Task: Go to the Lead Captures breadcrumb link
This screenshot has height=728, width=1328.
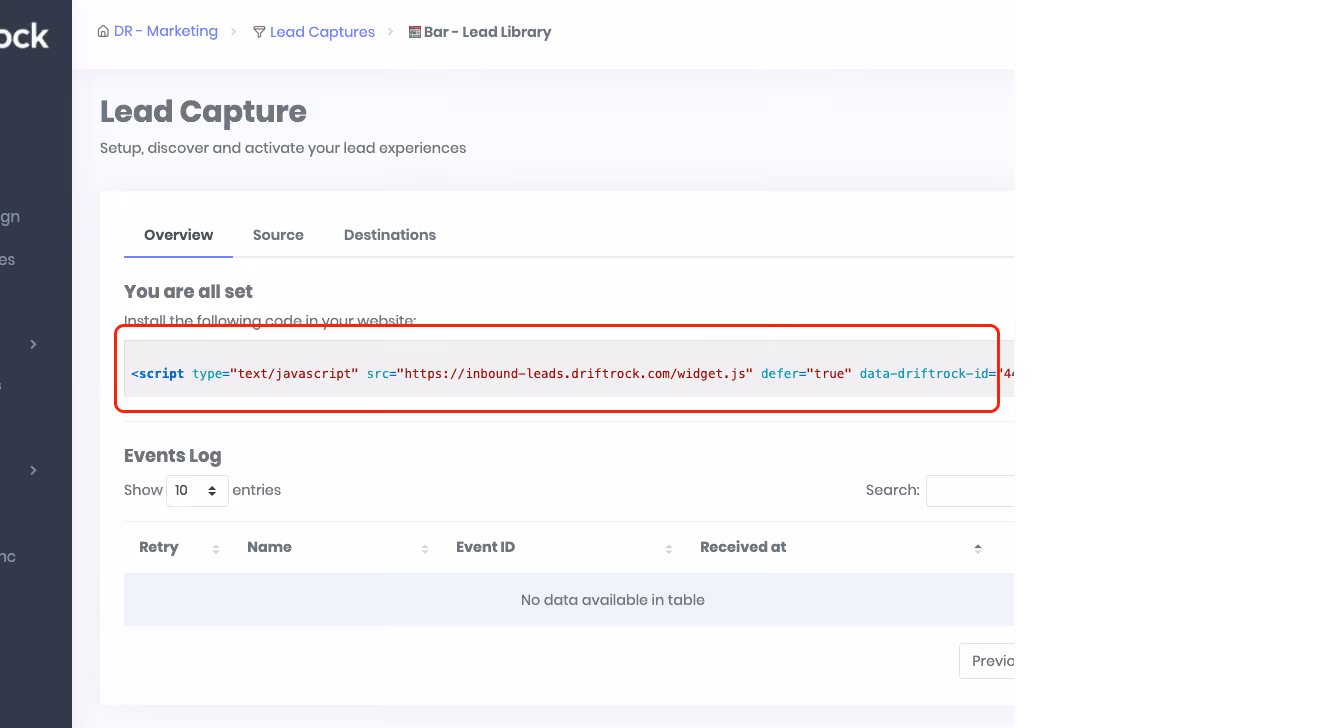Action: coord(322,32)
